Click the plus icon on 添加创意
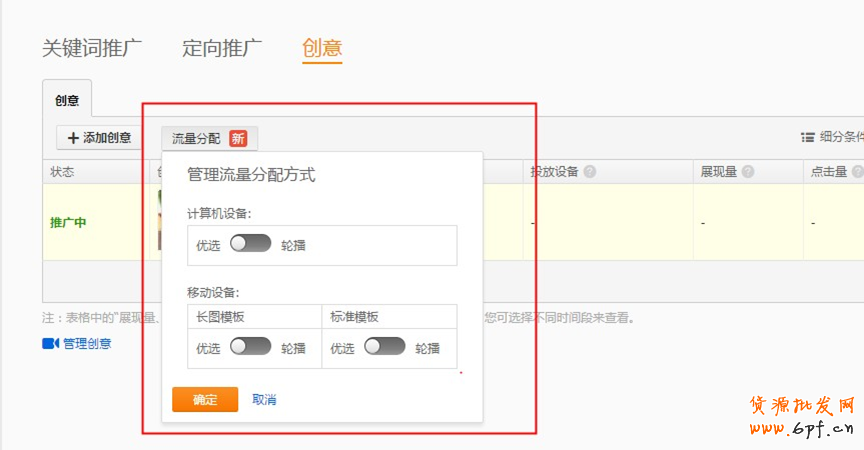This screenshot has width=864, height=450. pyautogui.click(x=73, y=138)
